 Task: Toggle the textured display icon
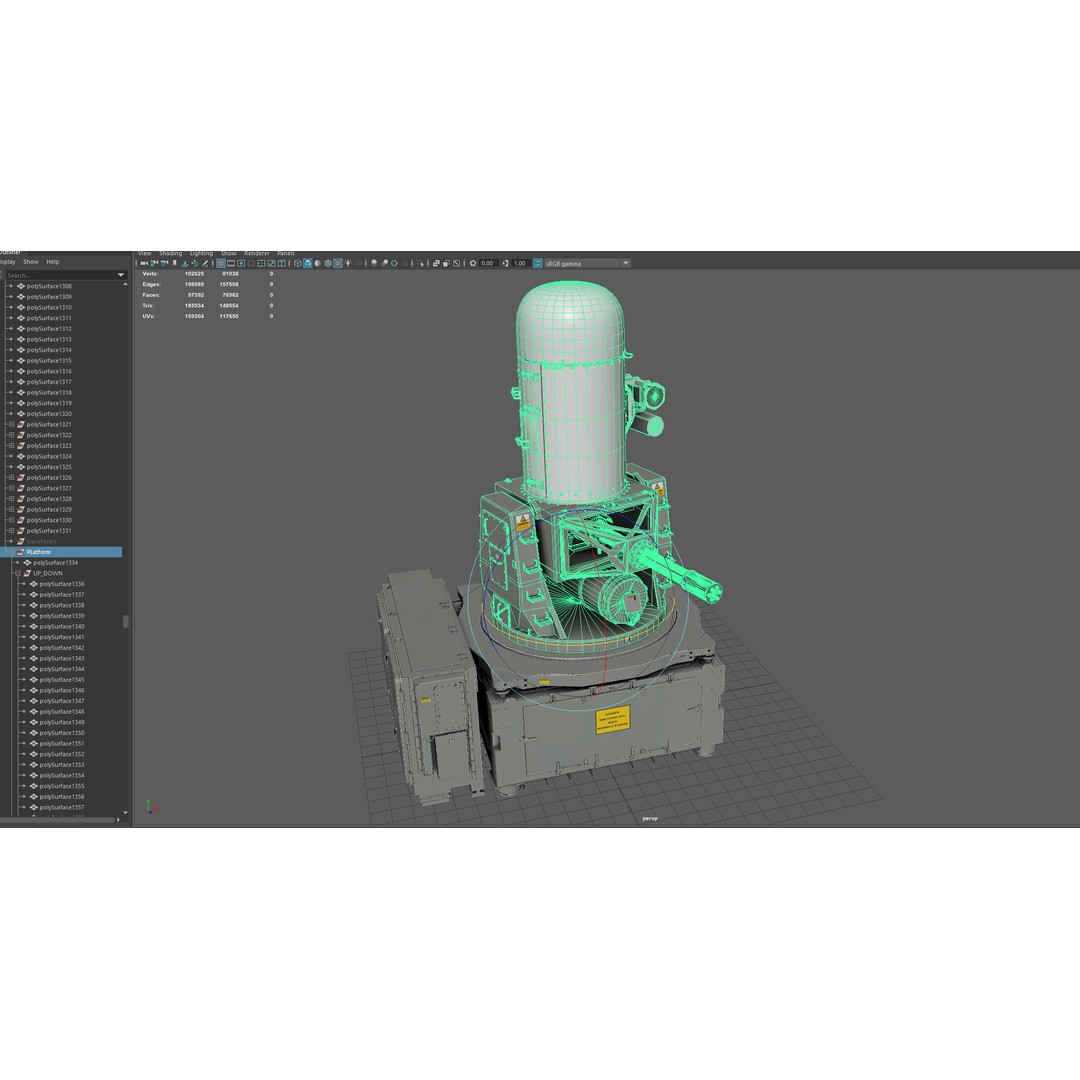pos(338,263)
